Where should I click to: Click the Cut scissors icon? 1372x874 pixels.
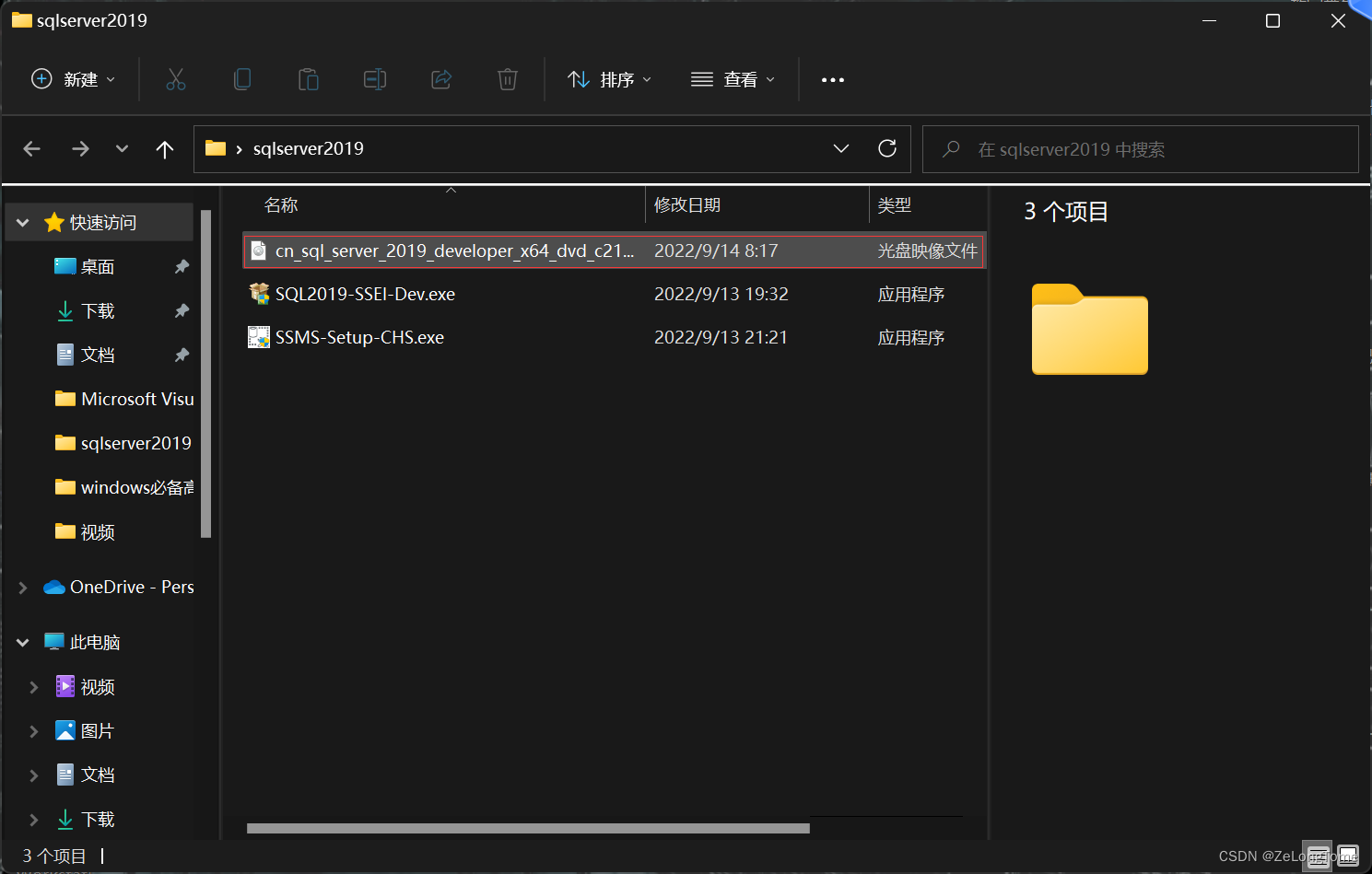pos(176,79)
